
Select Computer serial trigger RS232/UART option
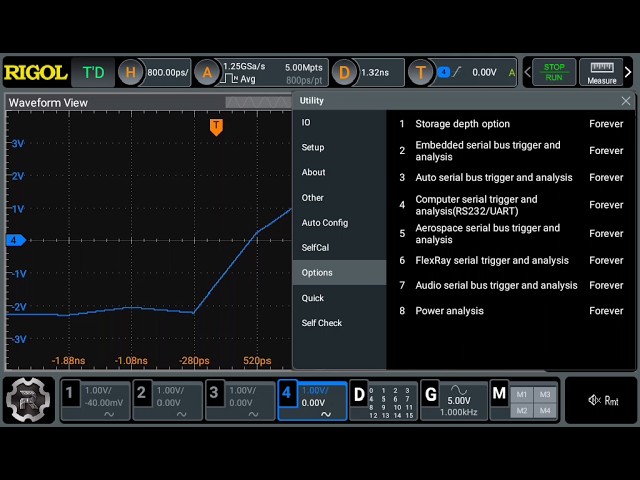511,205
